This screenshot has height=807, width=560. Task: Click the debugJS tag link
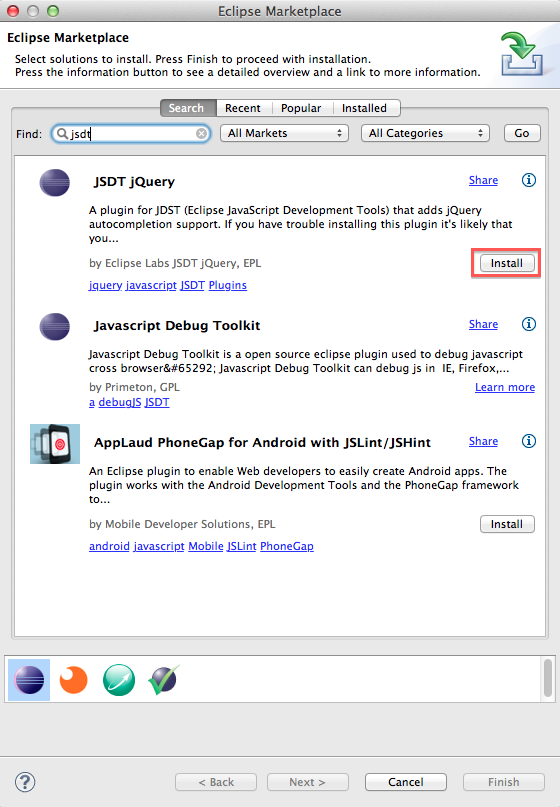pyautogui.click(x=120, y=402)
